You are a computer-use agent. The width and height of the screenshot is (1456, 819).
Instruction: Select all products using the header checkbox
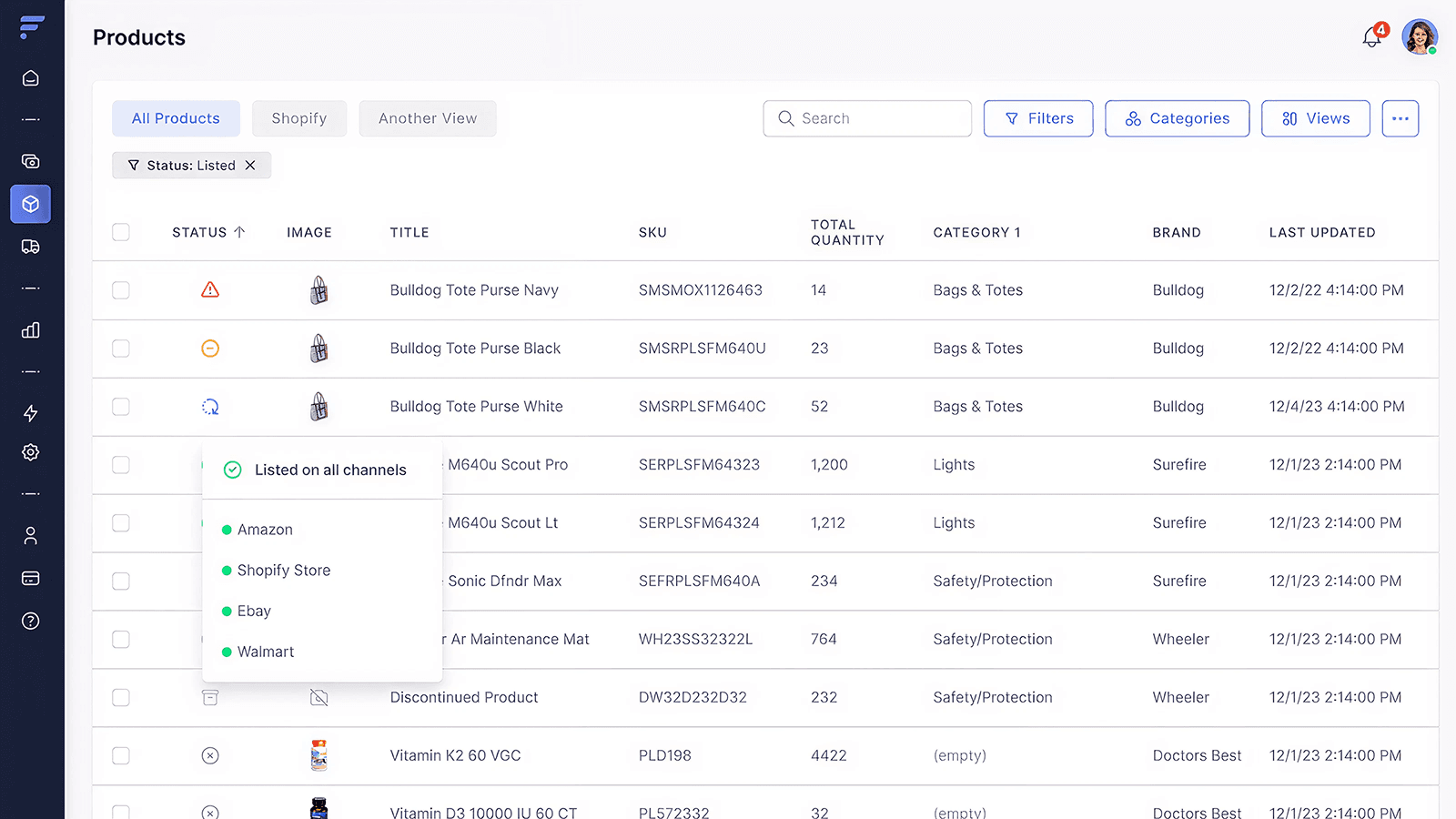121,232
